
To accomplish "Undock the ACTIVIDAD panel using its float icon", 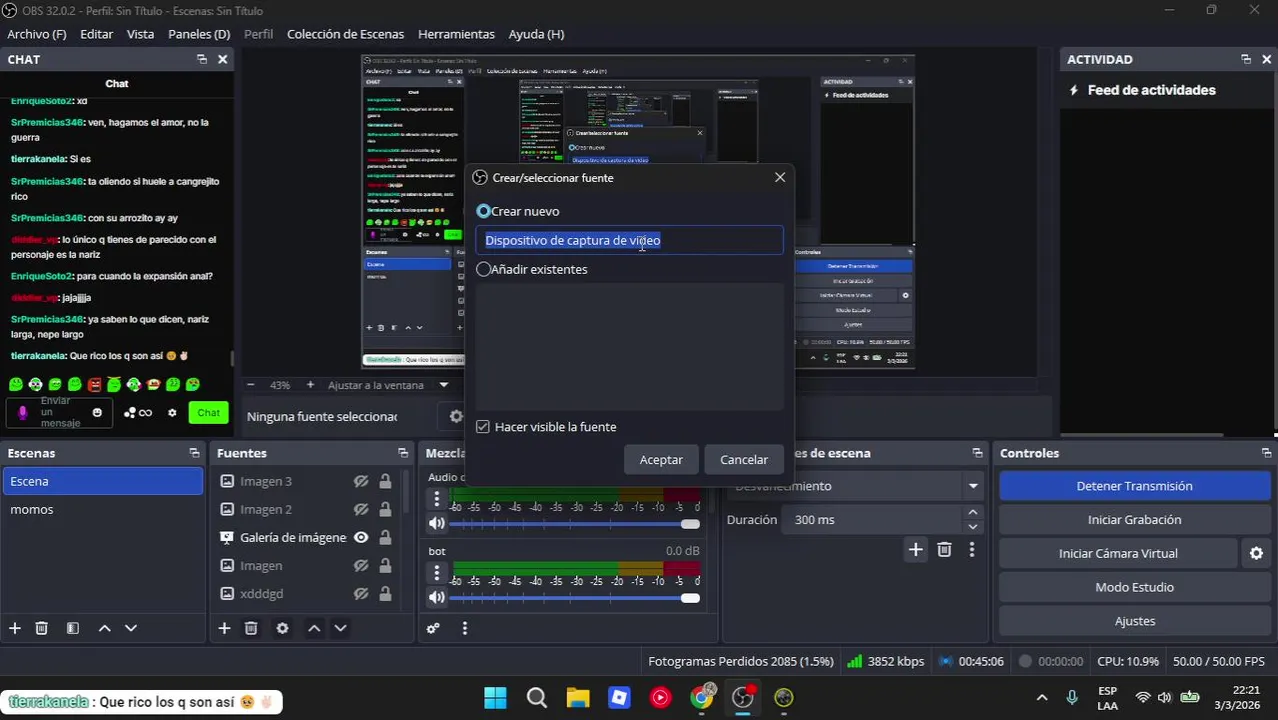I will [x=1246, y=59].
